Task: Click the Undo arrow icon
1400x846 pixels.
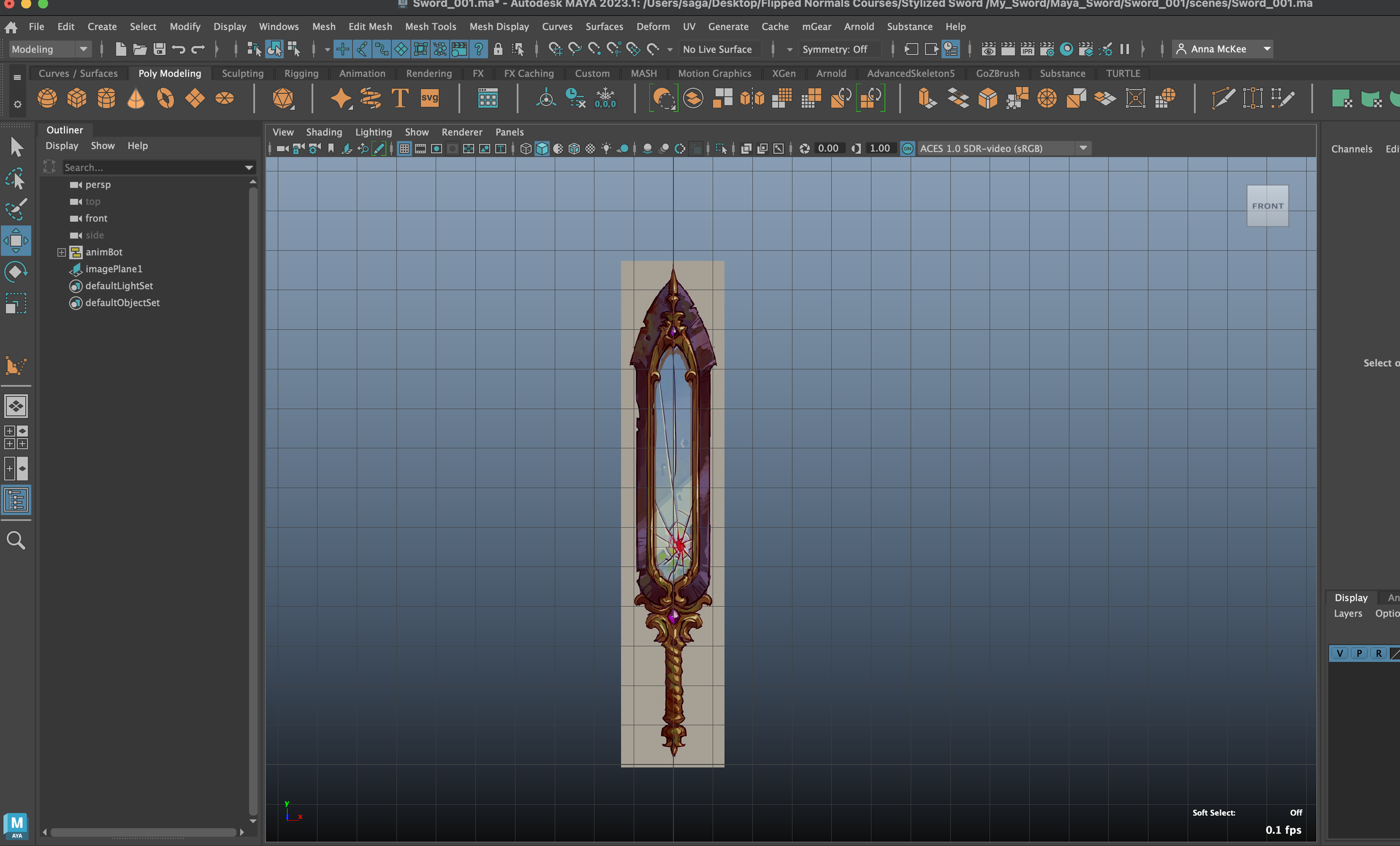Action: coord(179,49)
